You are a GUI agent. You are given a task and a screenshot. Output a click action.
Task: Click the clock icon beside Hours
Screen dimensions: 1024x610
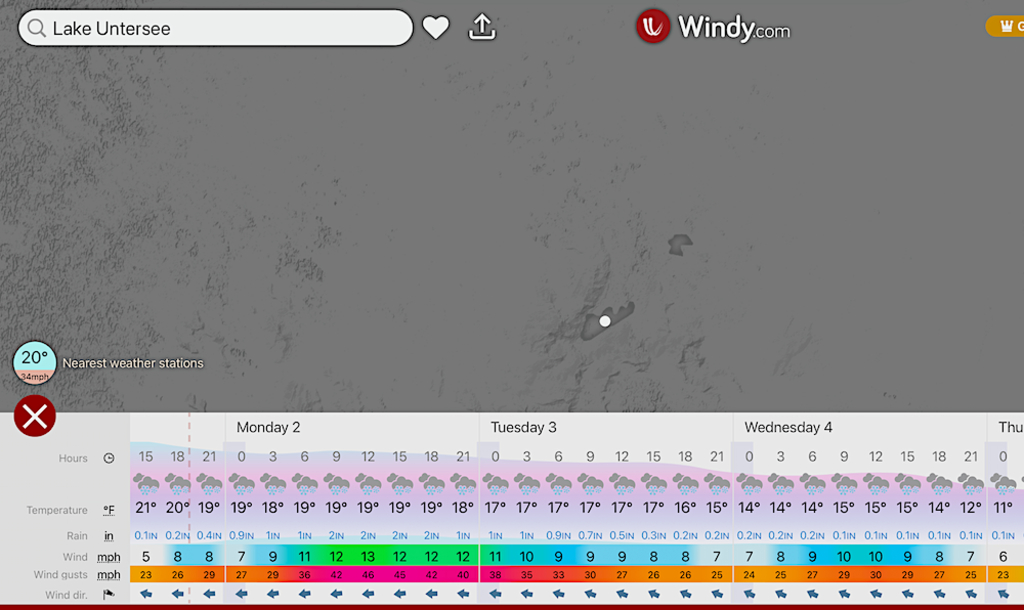109,458
